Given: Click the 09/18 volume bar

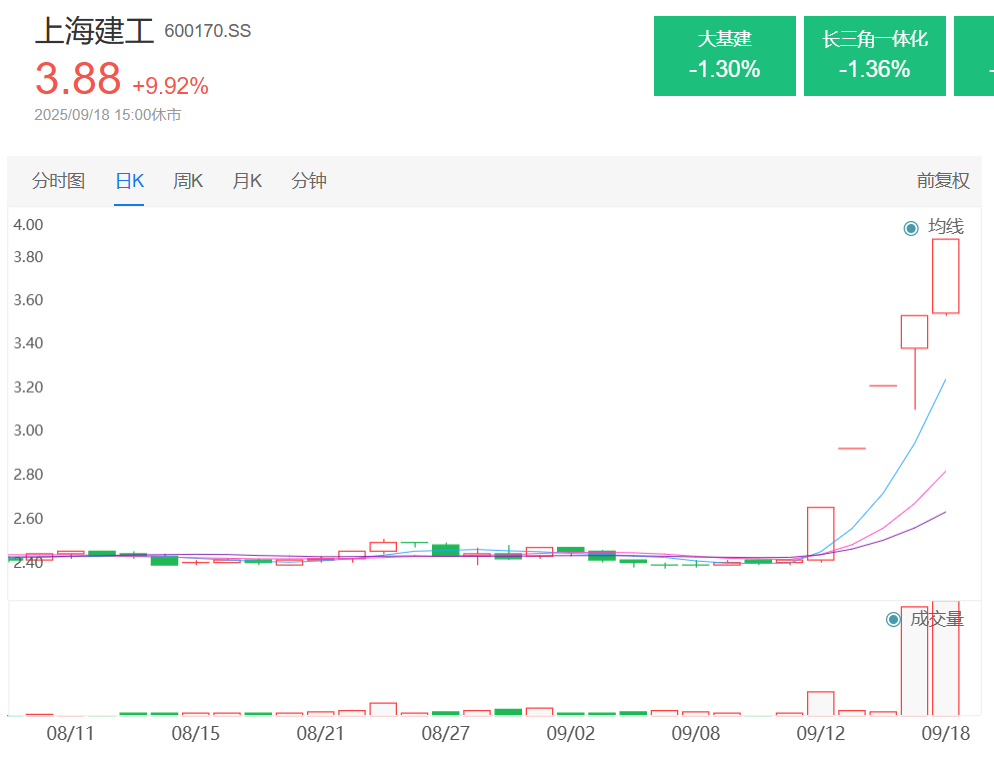Looking at the screenshot, I should click(946, 658).
